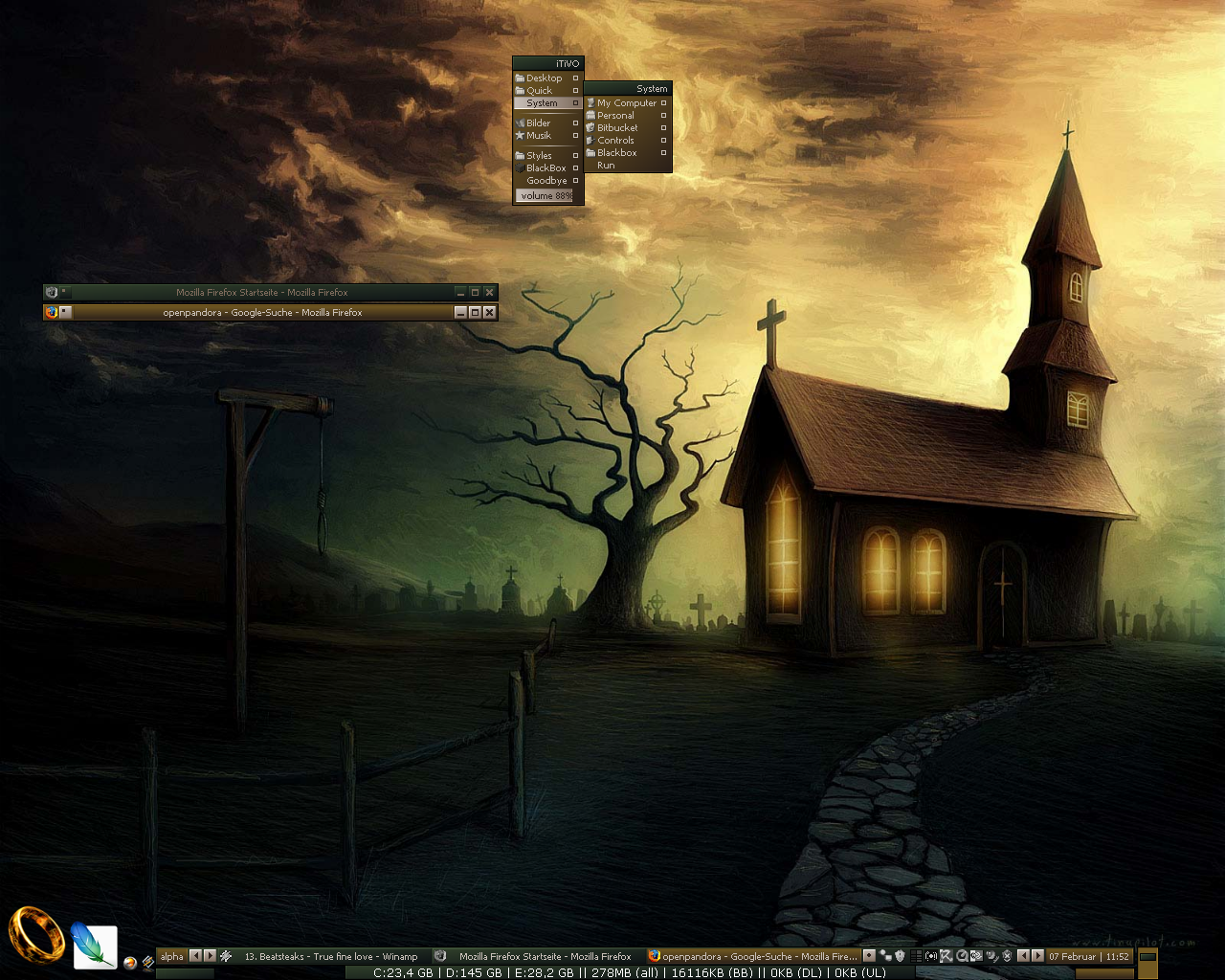Screen dimensions: 1225x980
Task: Click the 0KB (UL) upload status text
Action: pos(860,973)
